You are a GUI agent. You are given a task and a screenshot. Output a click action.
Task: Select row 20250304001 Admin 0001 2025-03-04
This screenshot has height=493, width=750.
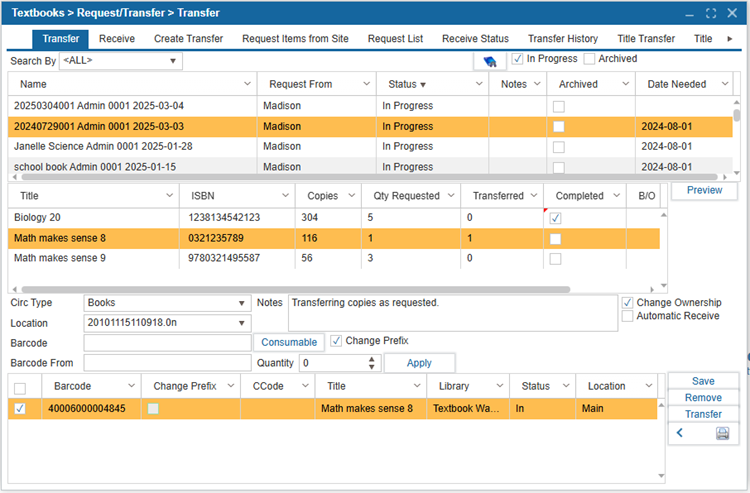pos(370,106)
